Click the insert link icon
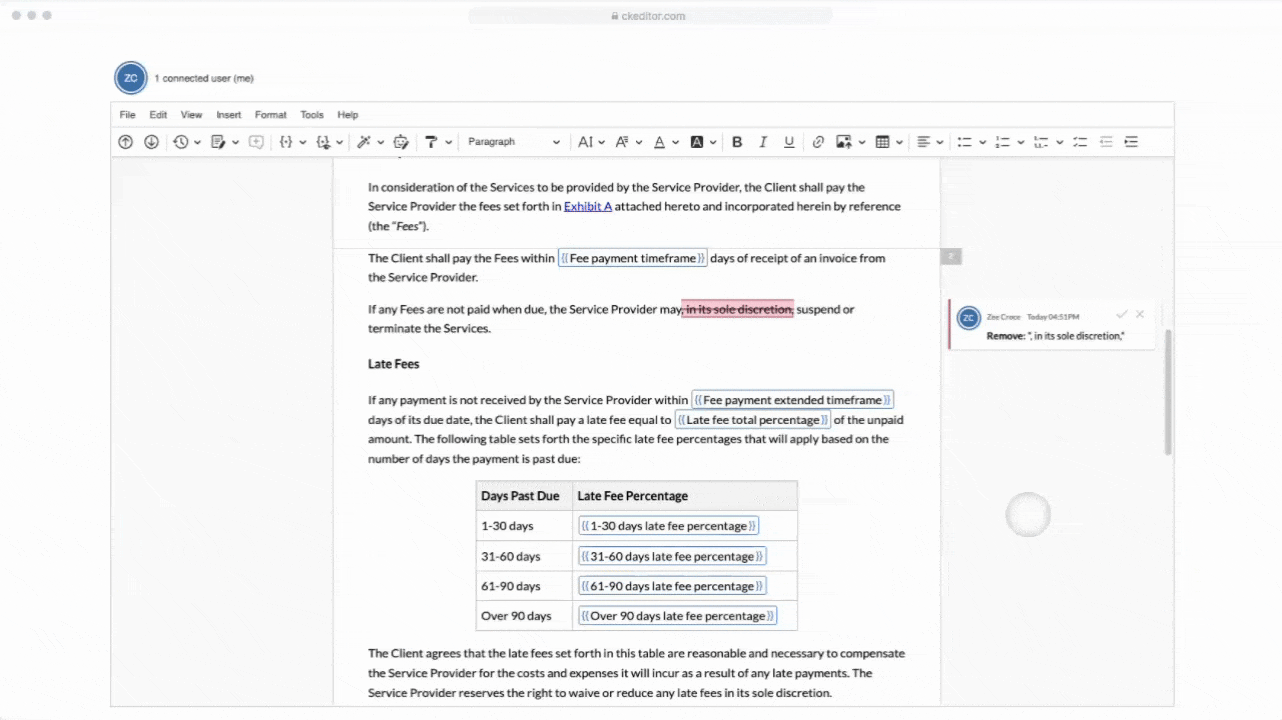 [x=818, y=142]
